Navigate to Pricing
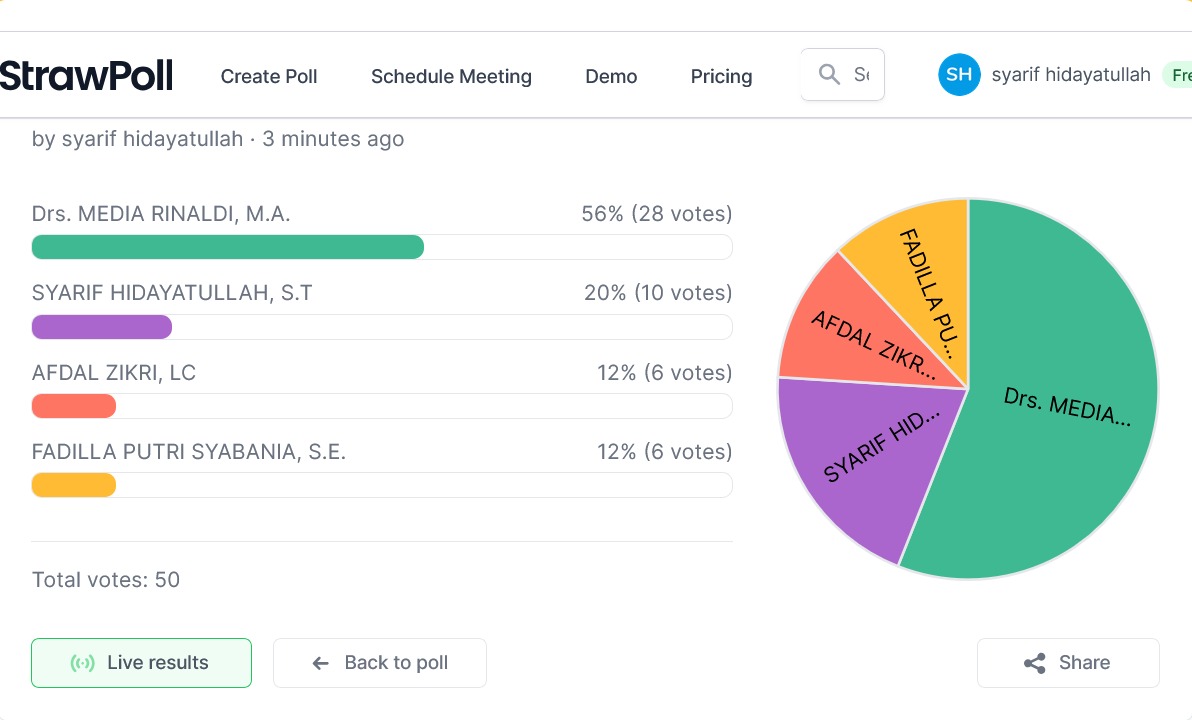This screenshot has height=720, width=1192. [721, 77]
